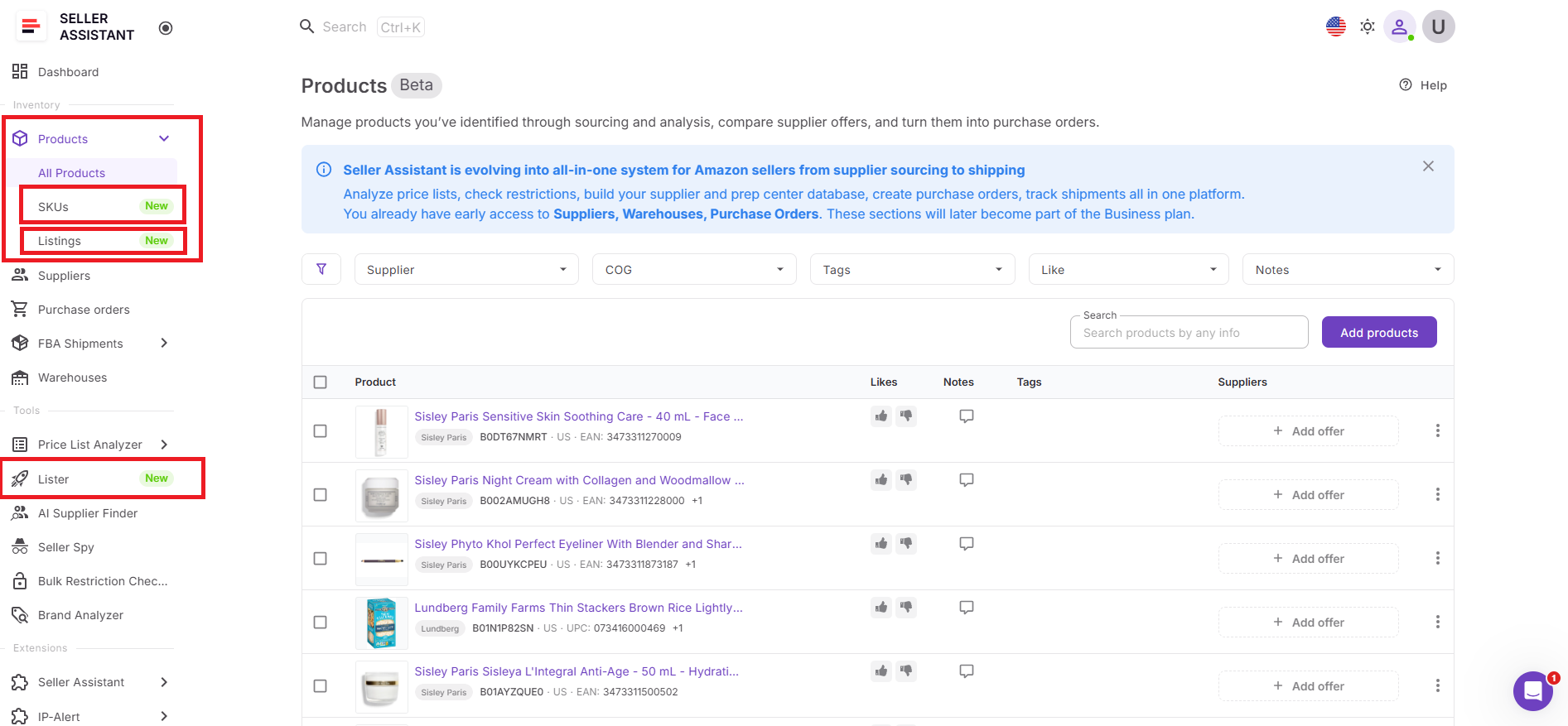Click the filter funnel button
The image size is (1568, 726).
point(321,269)
